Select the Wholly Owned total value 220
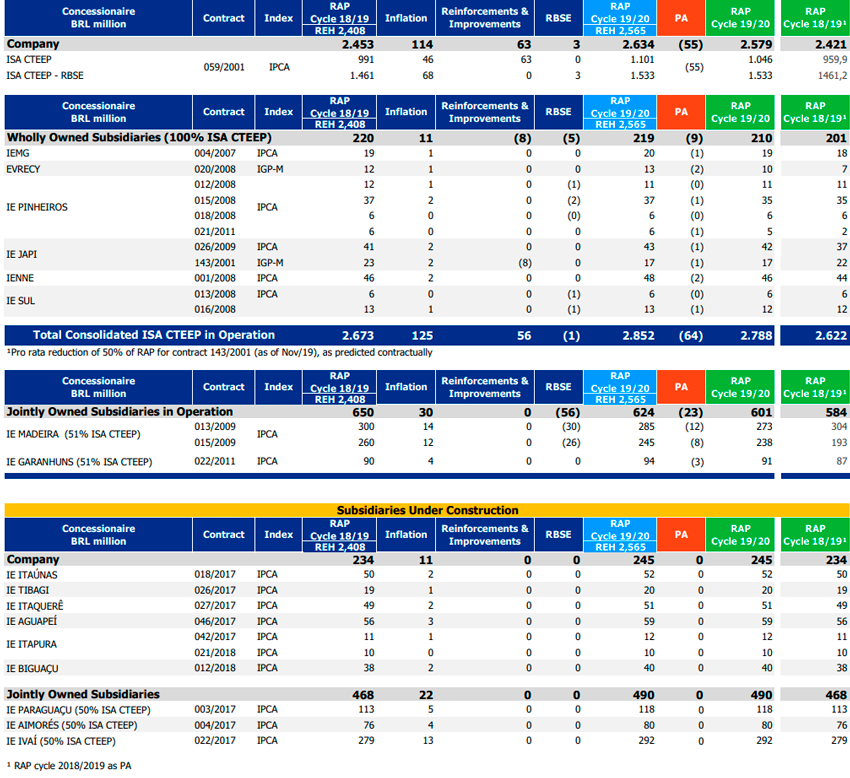 pyautogui.click(x=363, y=138)
